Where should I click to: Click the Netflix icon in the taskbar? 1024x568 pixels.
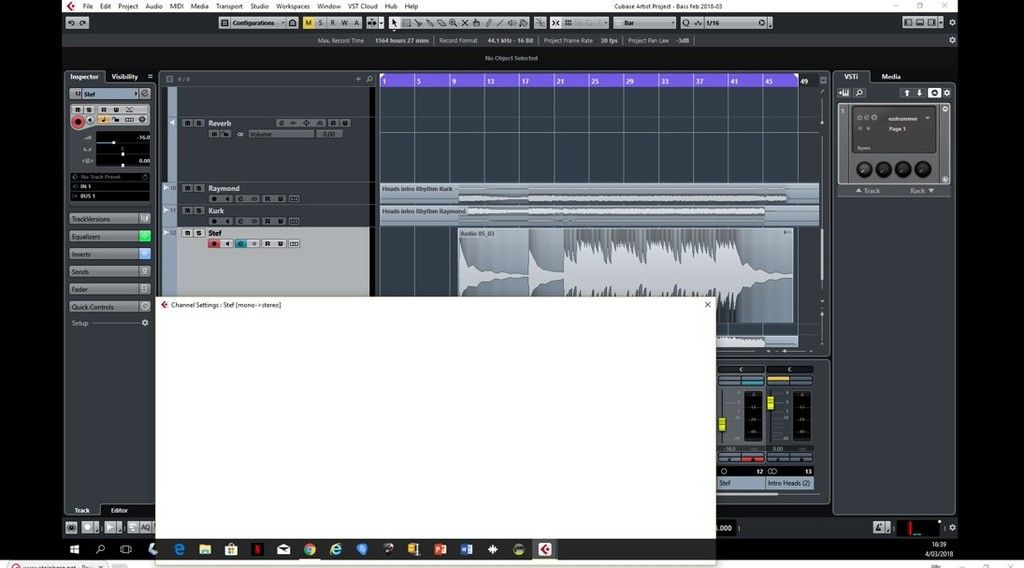257,549
